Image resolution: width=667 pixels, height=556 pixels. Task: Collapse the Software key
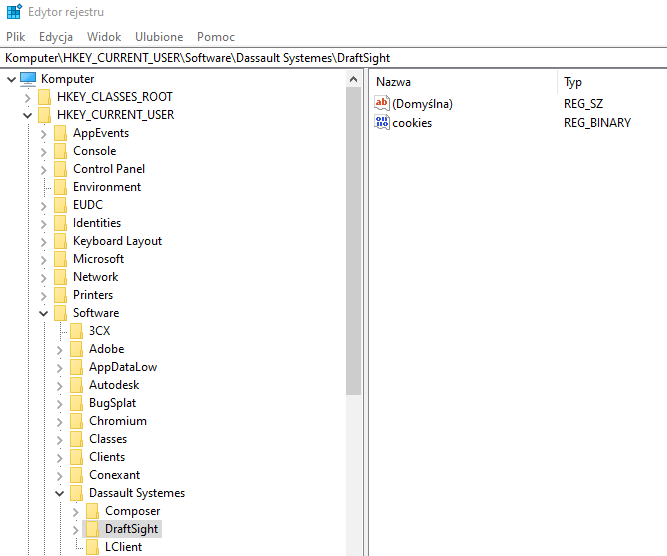pos(43,314)
